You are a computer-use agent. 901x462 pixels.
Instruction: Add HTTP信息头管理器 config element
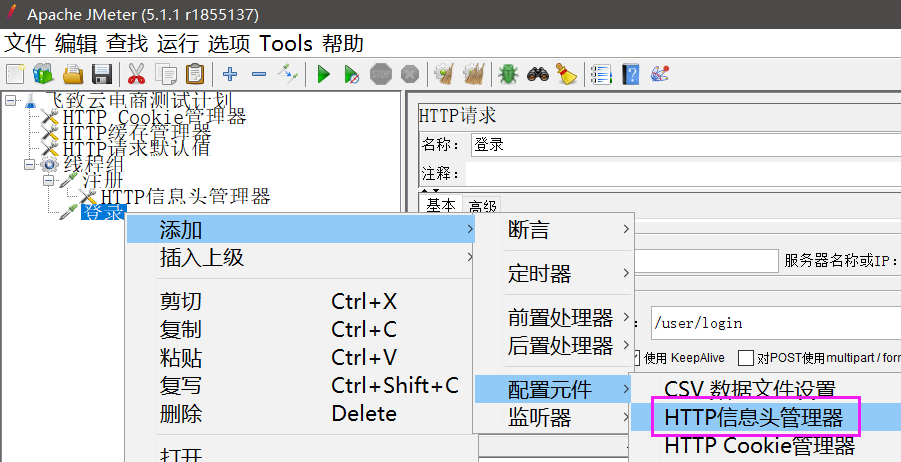click(754, 417)
